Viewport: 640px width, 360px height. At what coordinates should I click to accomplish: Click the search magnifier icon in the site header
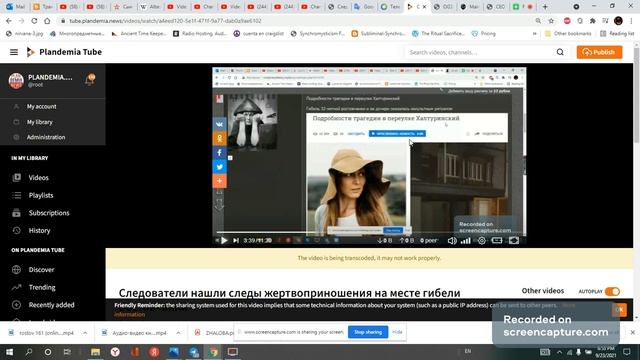pos(560,52)
